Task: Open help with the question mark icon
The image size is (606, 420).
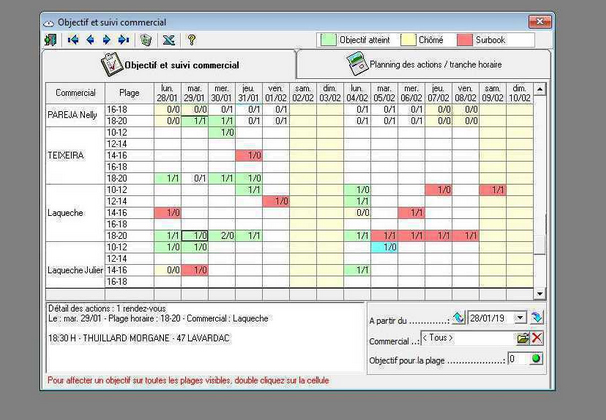Action: [191, 40]
